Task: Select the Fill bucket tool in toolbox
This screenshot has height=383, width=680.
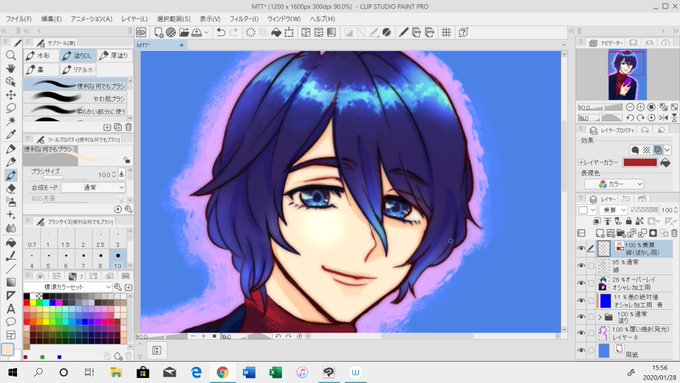Action: pos(11,242)
